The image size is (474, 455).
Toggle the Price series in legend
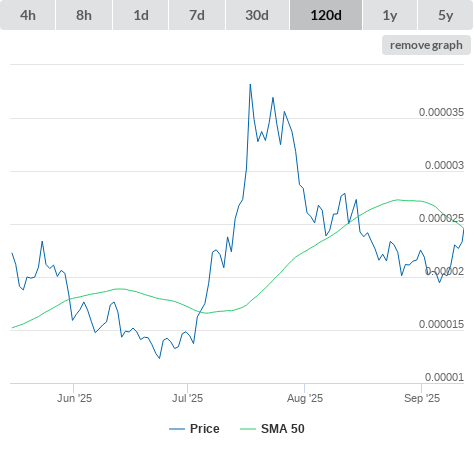click(194, 429)
